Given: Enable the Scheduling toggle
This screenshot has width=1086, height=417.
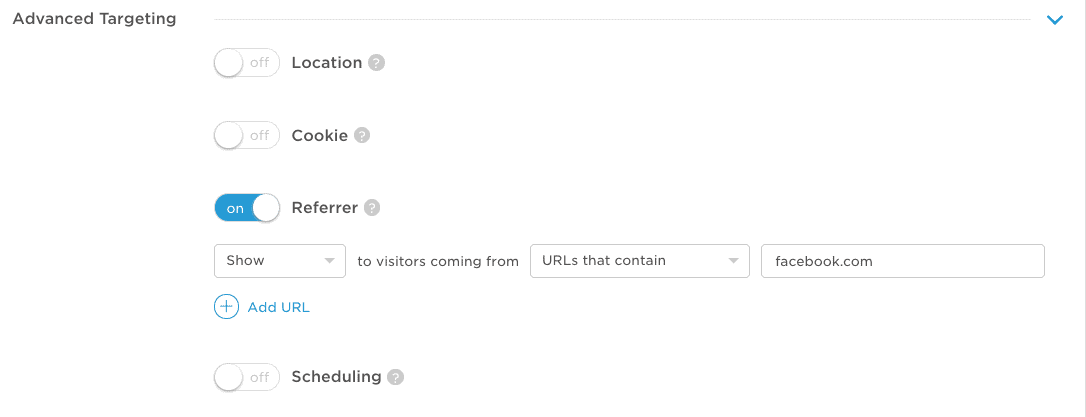Looking at the screenshot, I should coord(247,378).
